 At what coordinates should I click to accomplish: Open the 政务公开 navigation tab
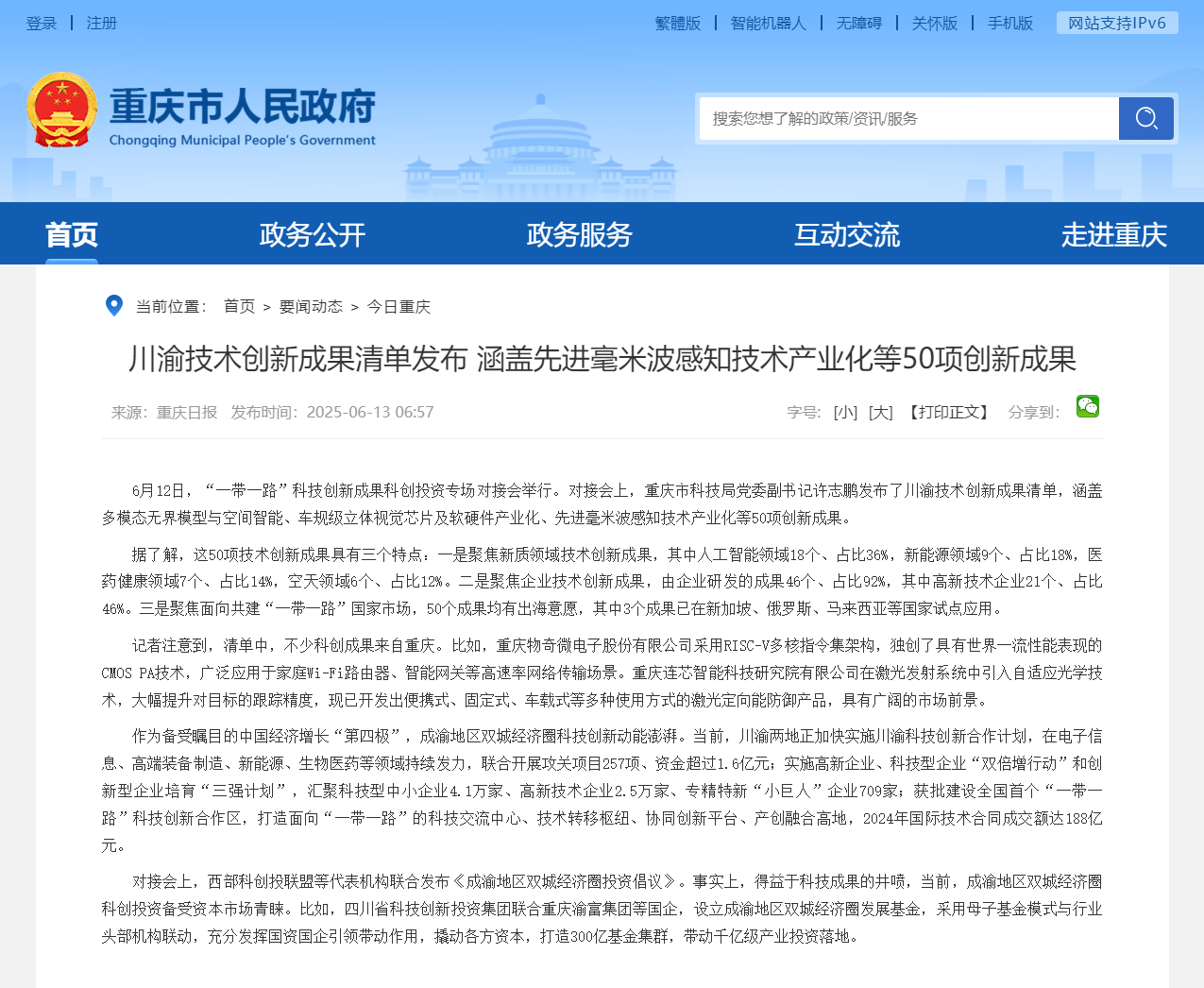(313, 234)
